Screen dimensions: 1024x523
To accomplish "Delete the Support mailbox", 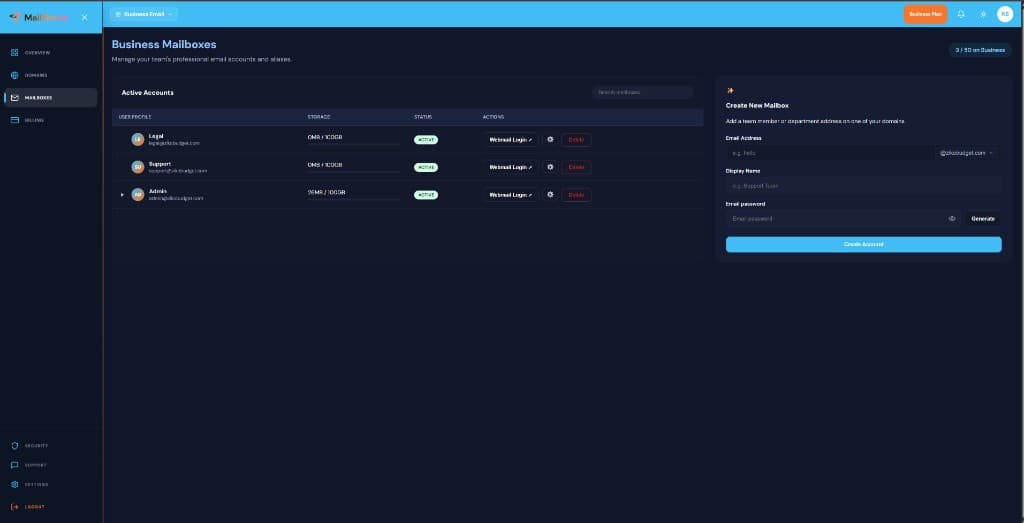I will point(576,167).
